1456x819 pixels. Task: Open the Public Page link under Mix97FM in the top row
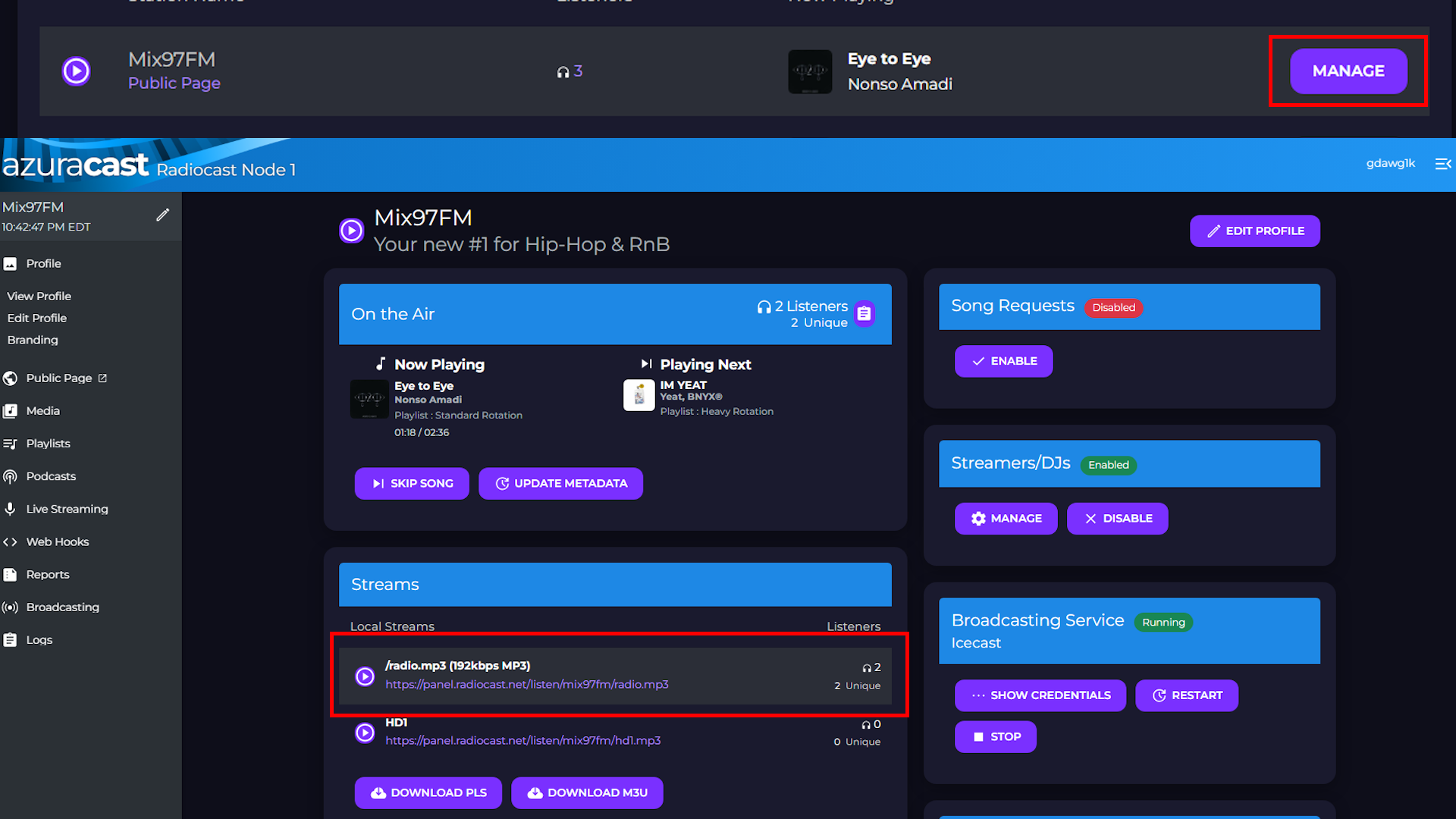point(174,83)
